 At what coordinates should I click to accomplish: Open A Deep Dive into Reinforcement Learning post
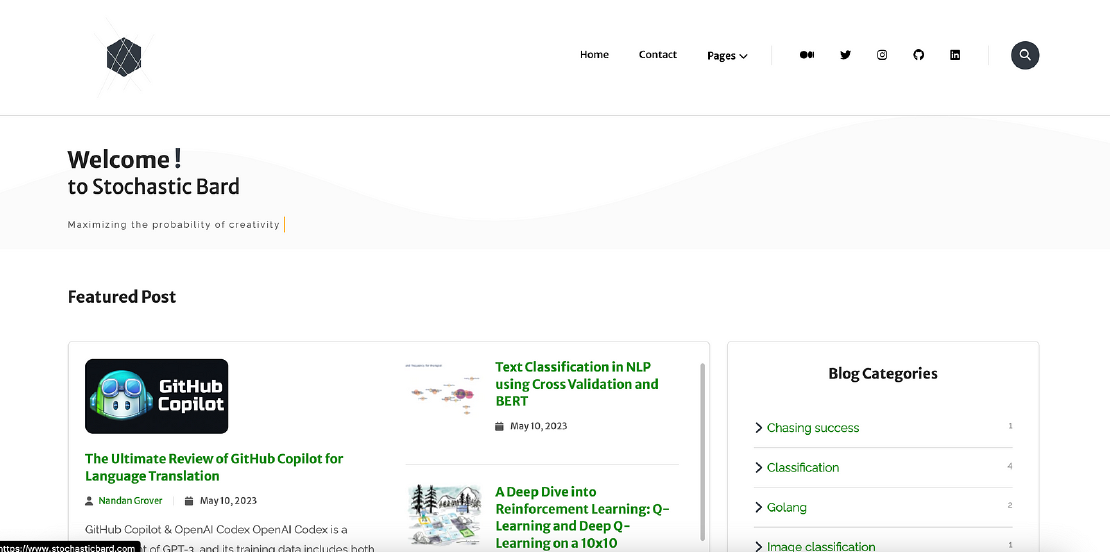pos(582,517)
